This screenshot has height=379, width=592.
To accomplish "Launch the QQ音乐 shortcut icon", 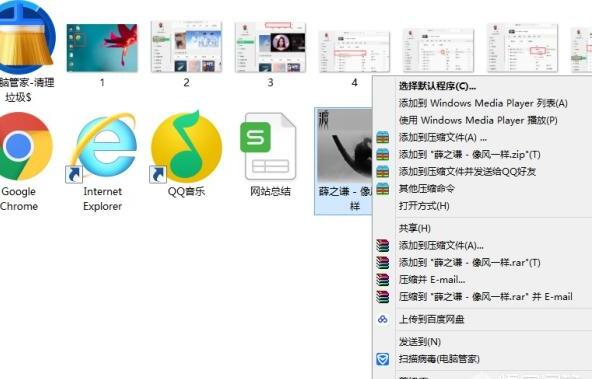I will point(187,147).
